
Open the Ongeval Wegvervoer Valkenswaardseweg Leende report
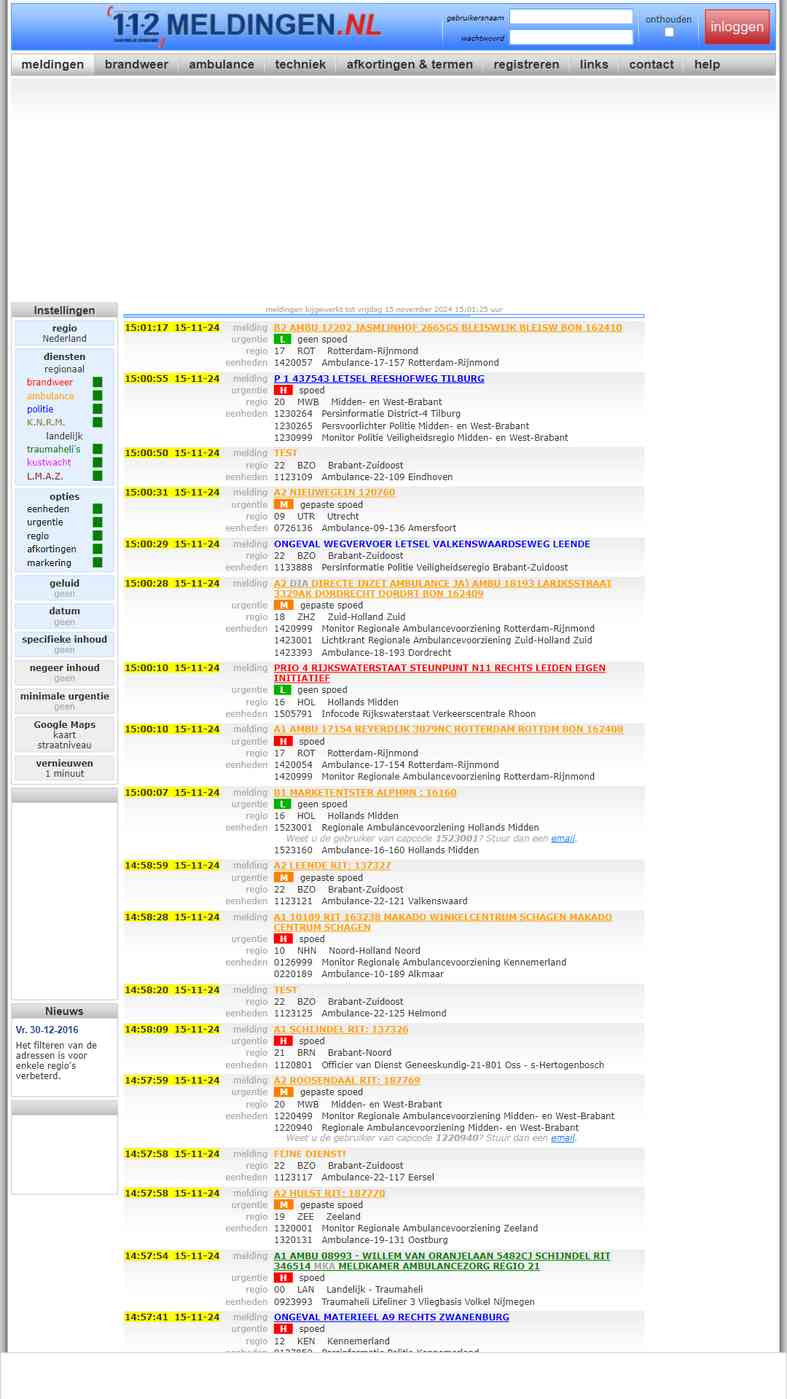pos(432,544)
